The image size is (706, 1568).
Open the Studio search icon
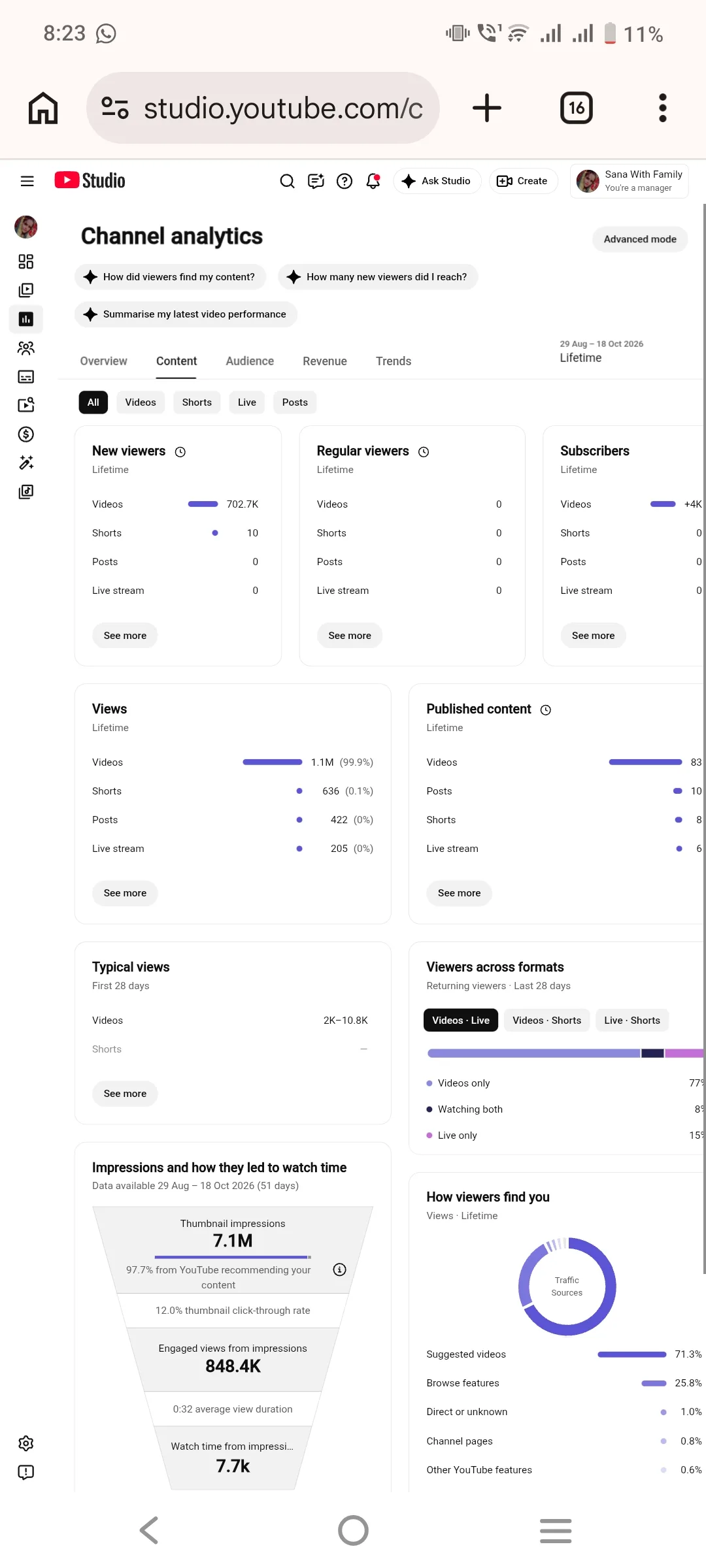tap(287, 181)
